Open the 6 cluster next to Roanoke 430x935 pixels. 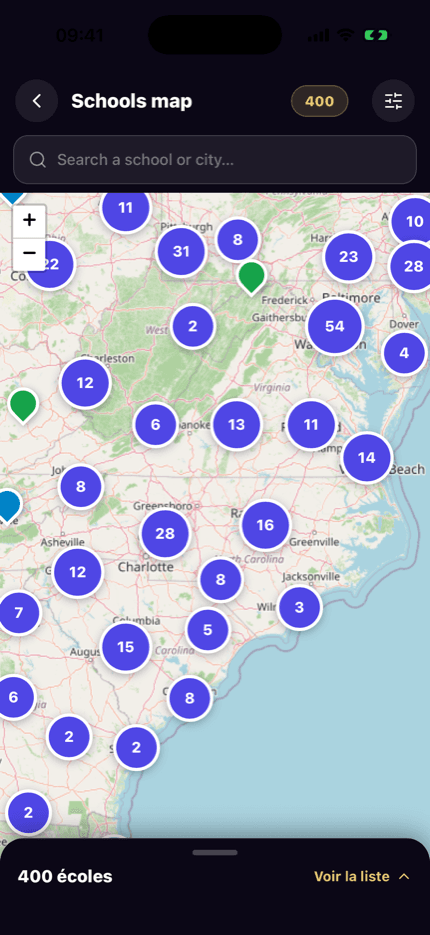155,425
